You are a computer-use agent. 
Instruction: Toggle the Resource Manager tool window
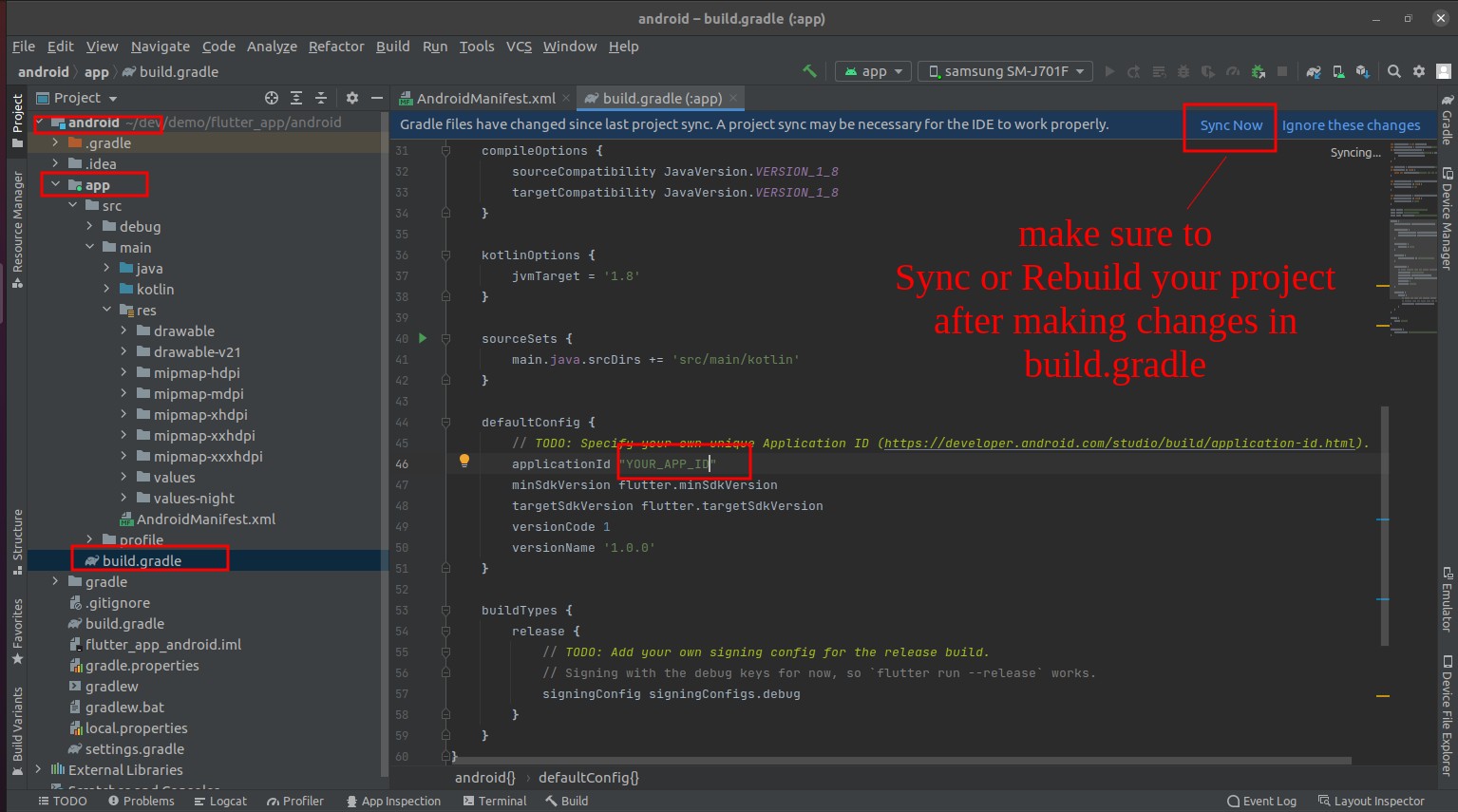[x=17, y=230]
